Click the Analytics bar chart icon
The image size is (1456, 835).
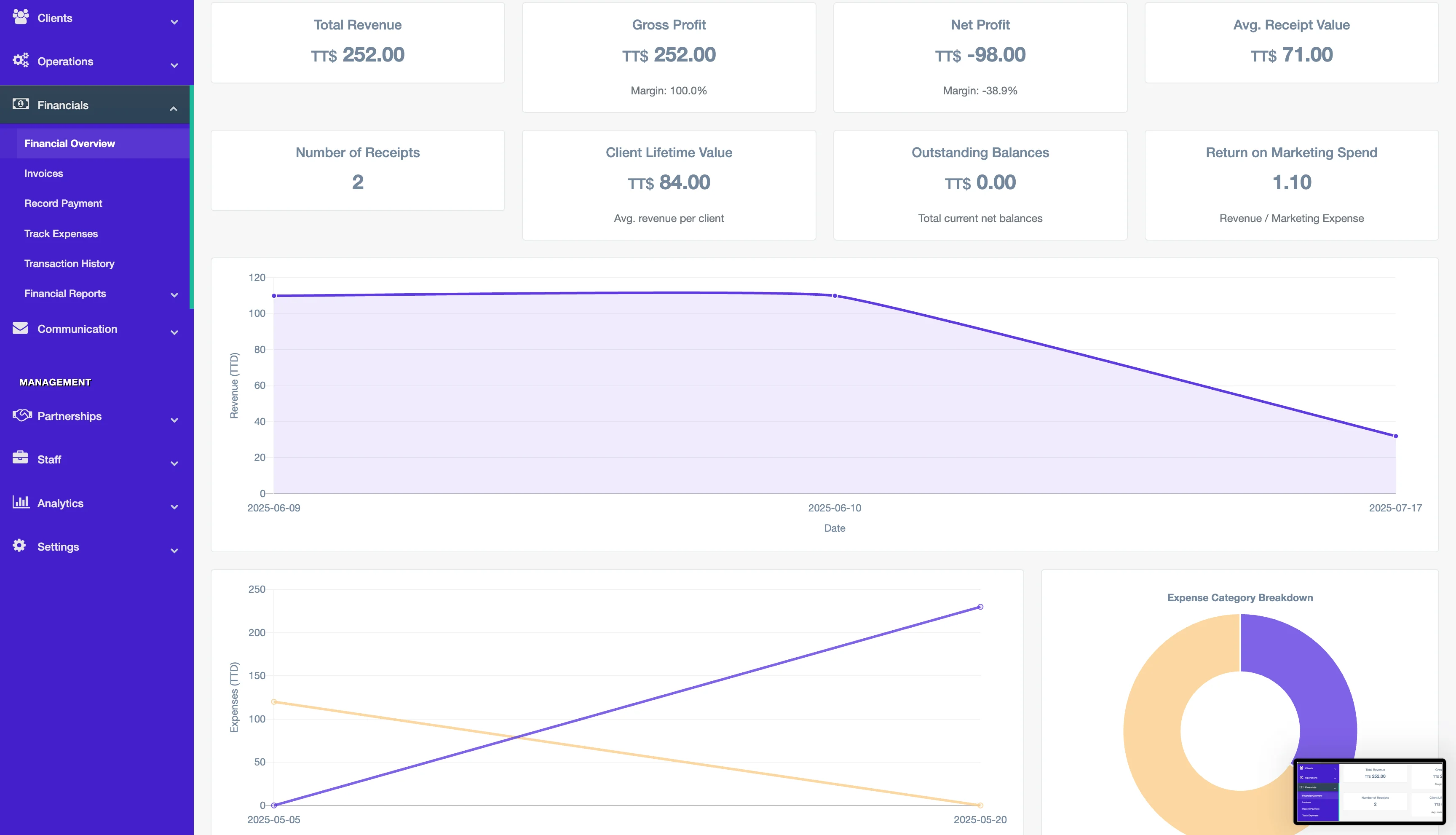coord(21,502)
